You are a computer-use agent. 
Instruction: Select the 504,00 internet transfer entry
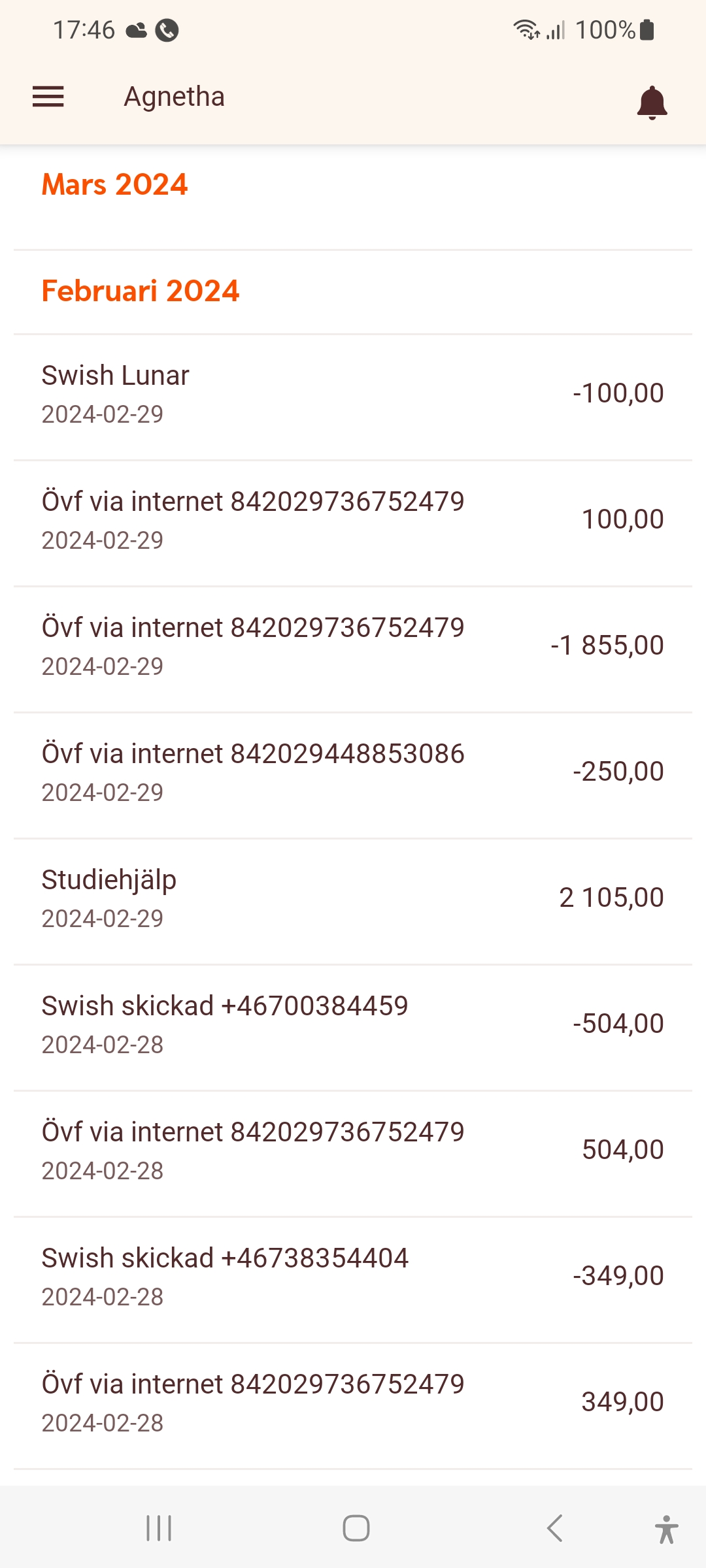(x=353, y=1151)
